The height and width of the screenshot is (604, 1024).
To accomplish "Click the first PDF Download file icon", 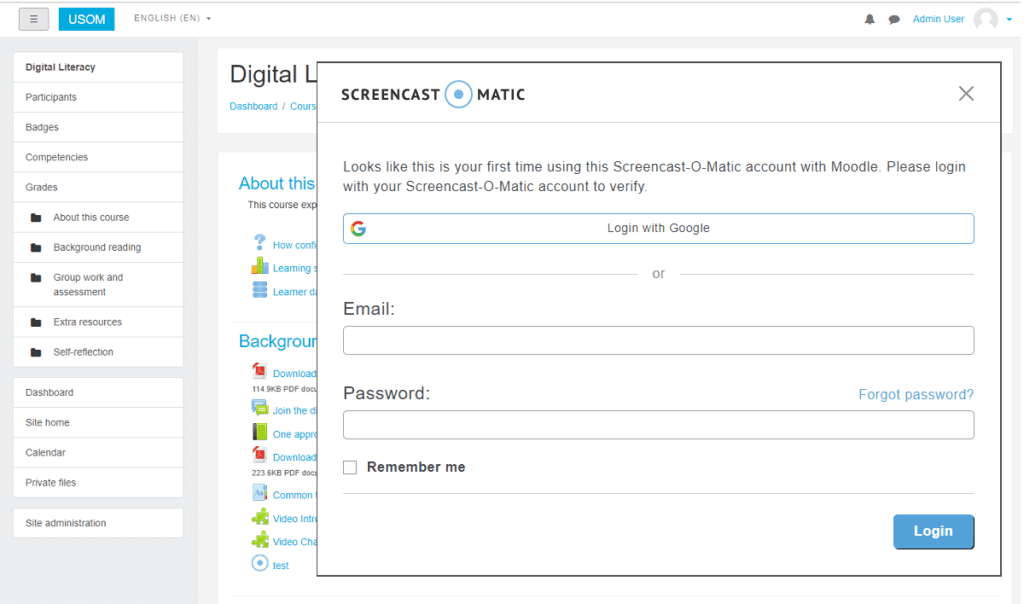I will (259, 371).
